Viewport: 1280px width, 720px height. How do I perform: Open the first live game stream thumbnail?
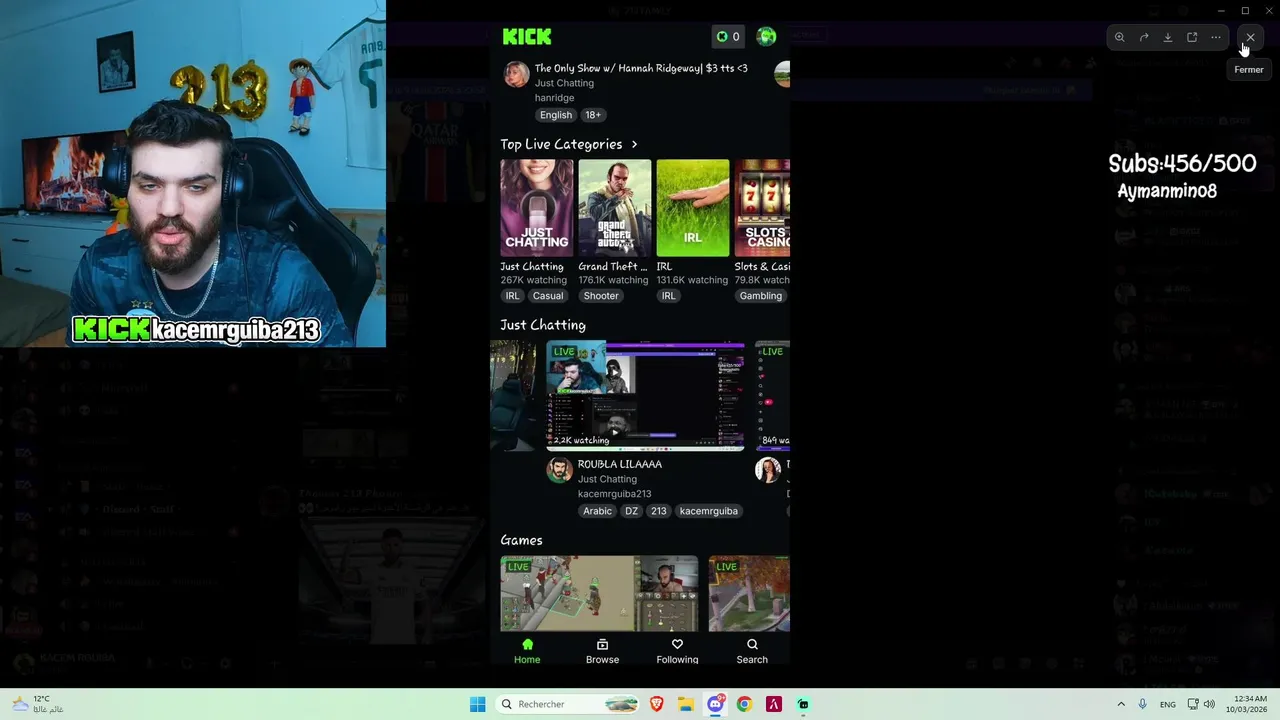pos(599,594)
